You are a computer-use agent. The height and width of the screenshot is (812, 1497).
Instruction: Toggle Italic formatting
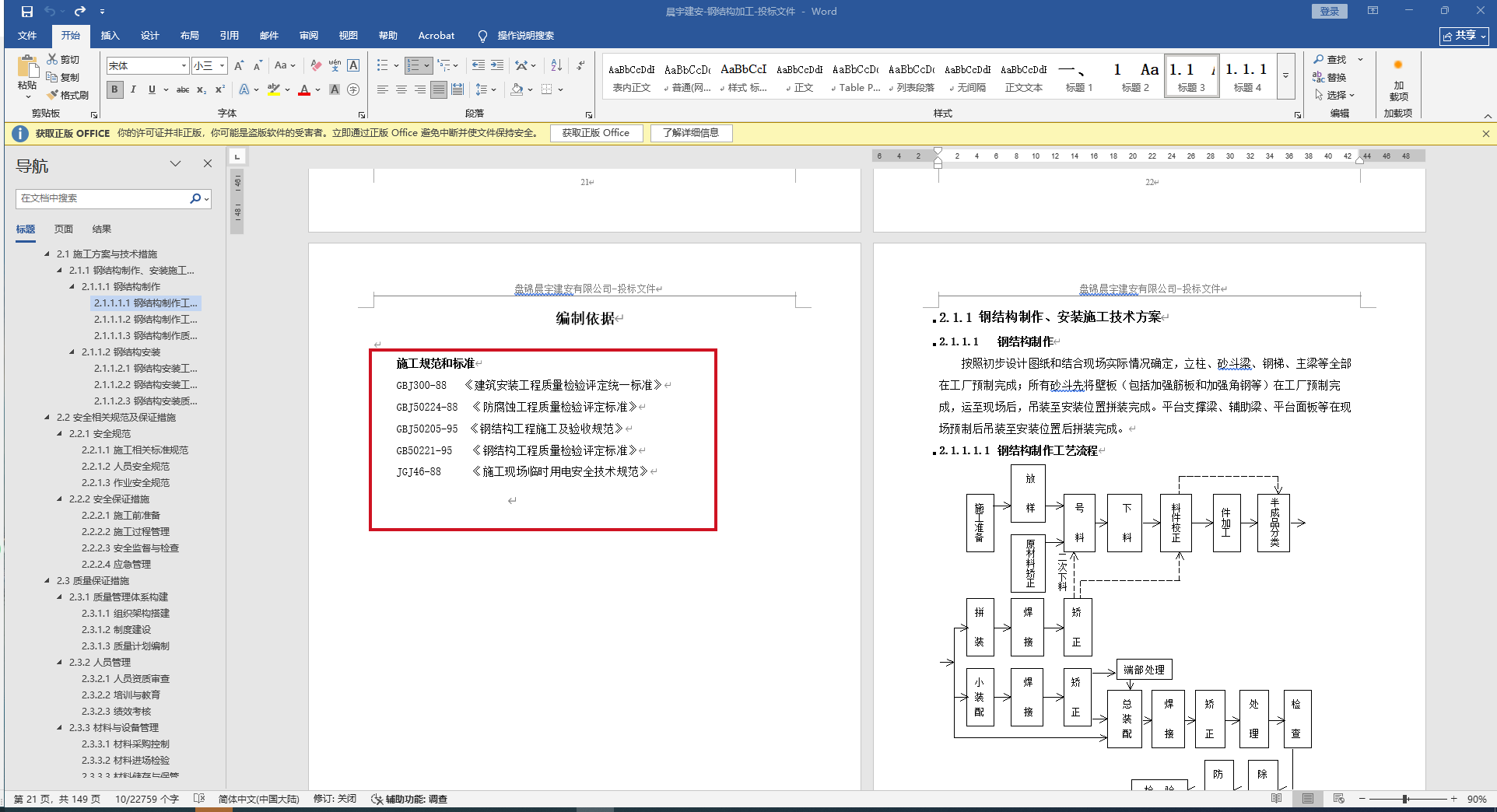133,89
